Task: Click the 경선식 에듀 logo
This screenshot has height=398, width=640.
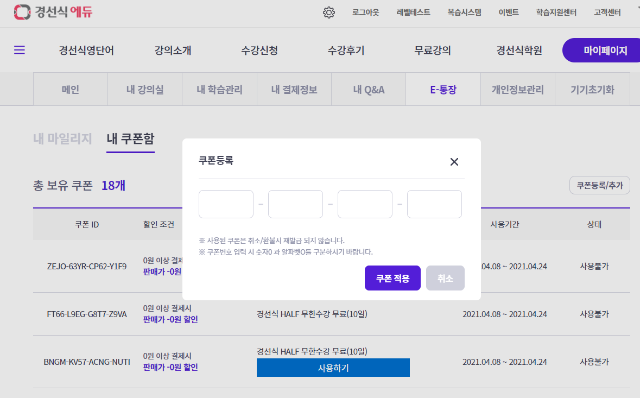Action: [x=53, y=12]
